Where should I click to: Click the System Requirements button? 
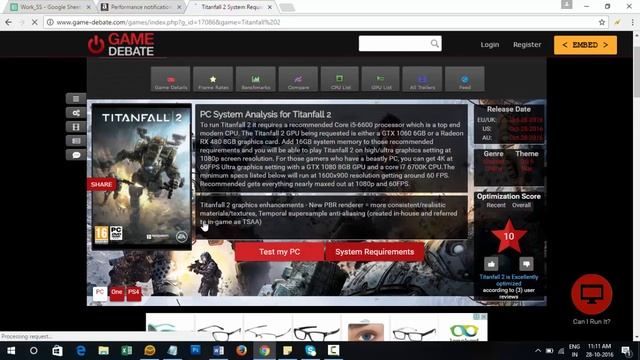(x=375, y=252)
